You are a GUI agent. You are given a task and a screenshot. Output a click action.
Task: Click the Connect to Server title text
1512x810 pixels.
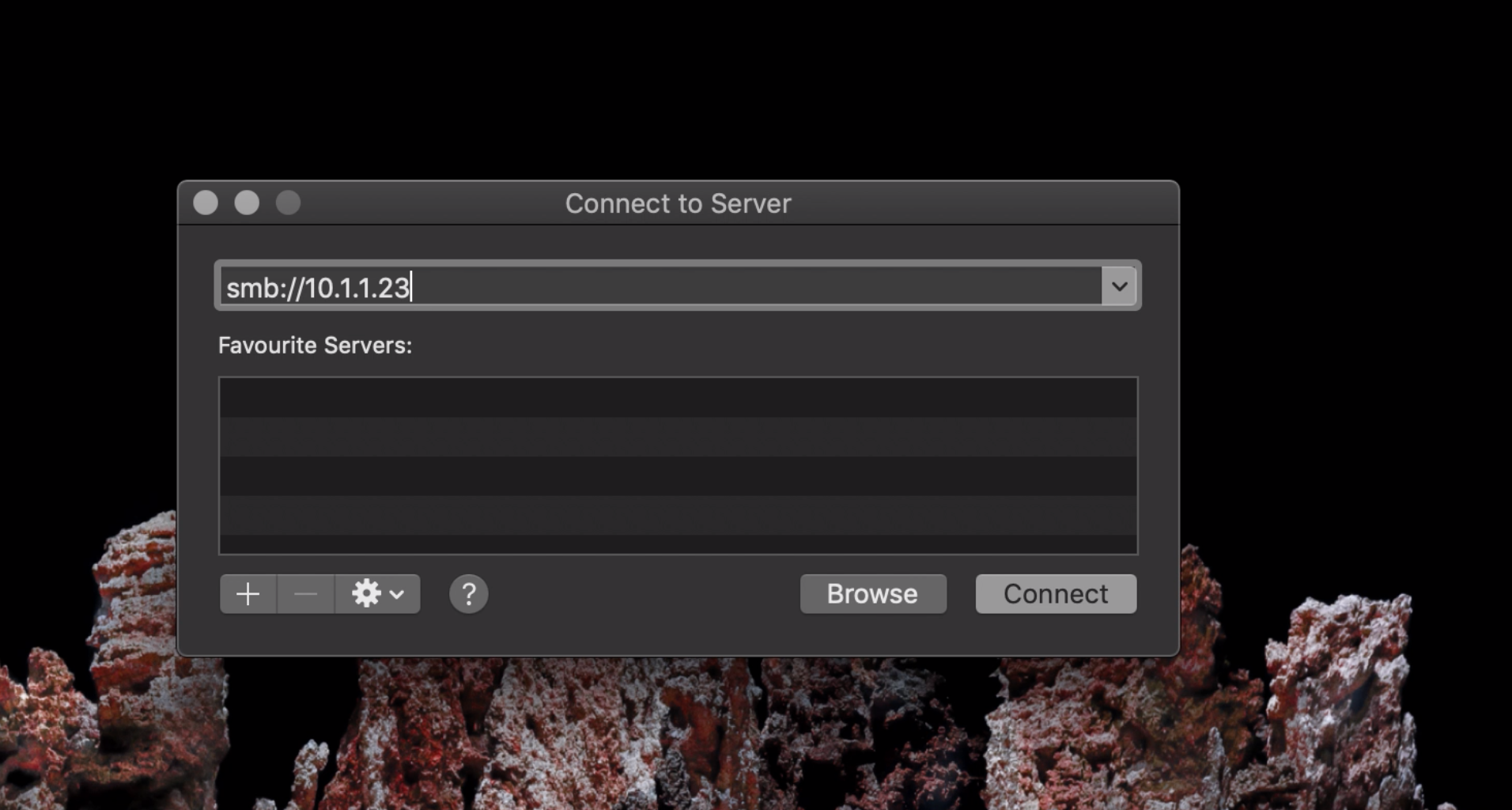click(678, 204)
